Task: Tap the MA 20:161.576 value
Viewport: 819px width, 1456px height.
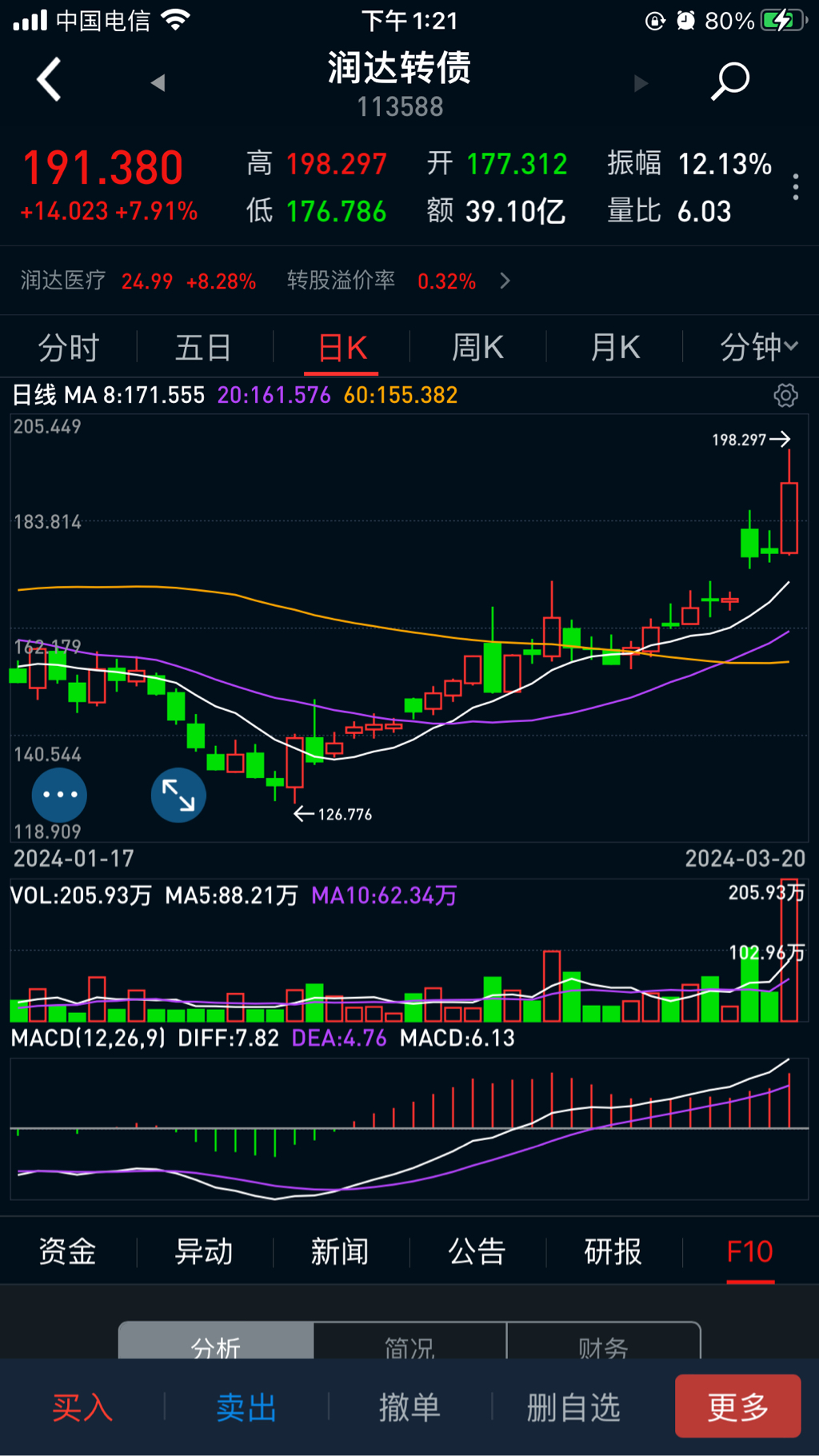Action: [x=274, y=395]
